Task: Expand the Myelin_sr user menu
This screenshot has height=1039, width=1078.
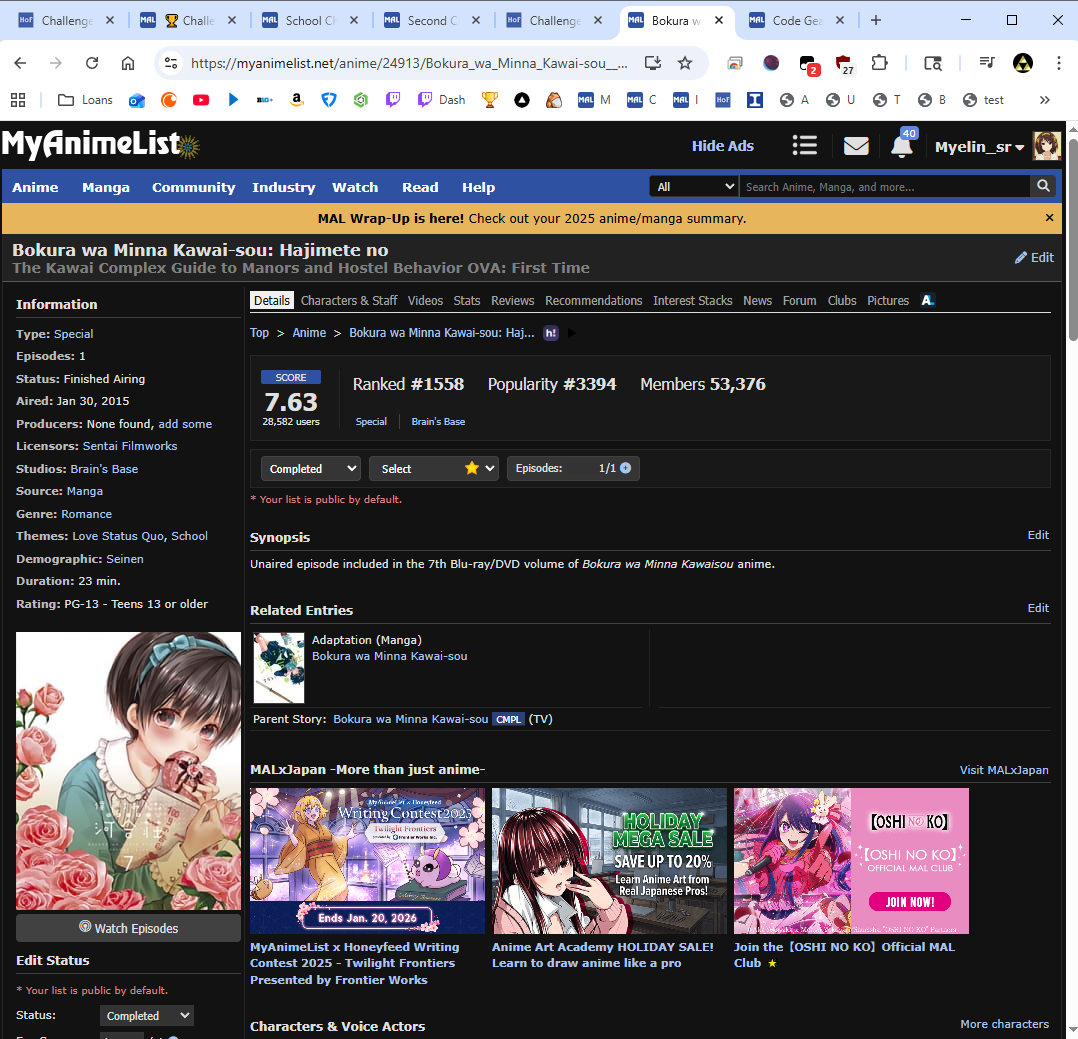Action: (979, 146)
